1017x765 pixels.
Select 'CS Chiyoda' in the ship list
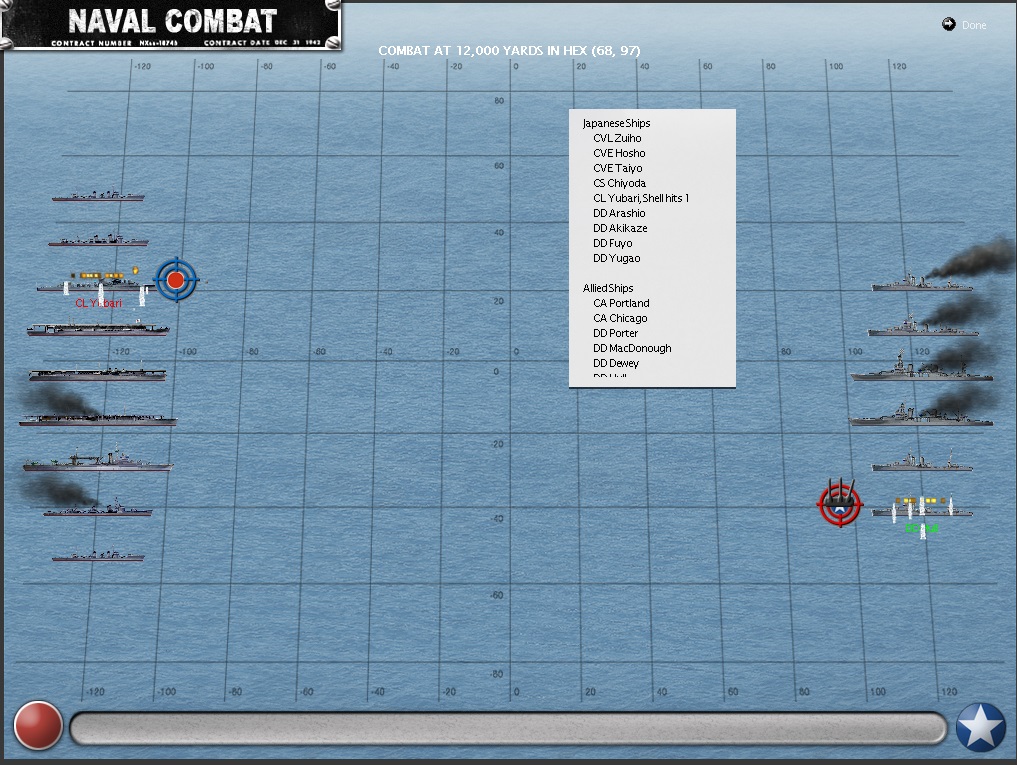[x=619, y=183]
